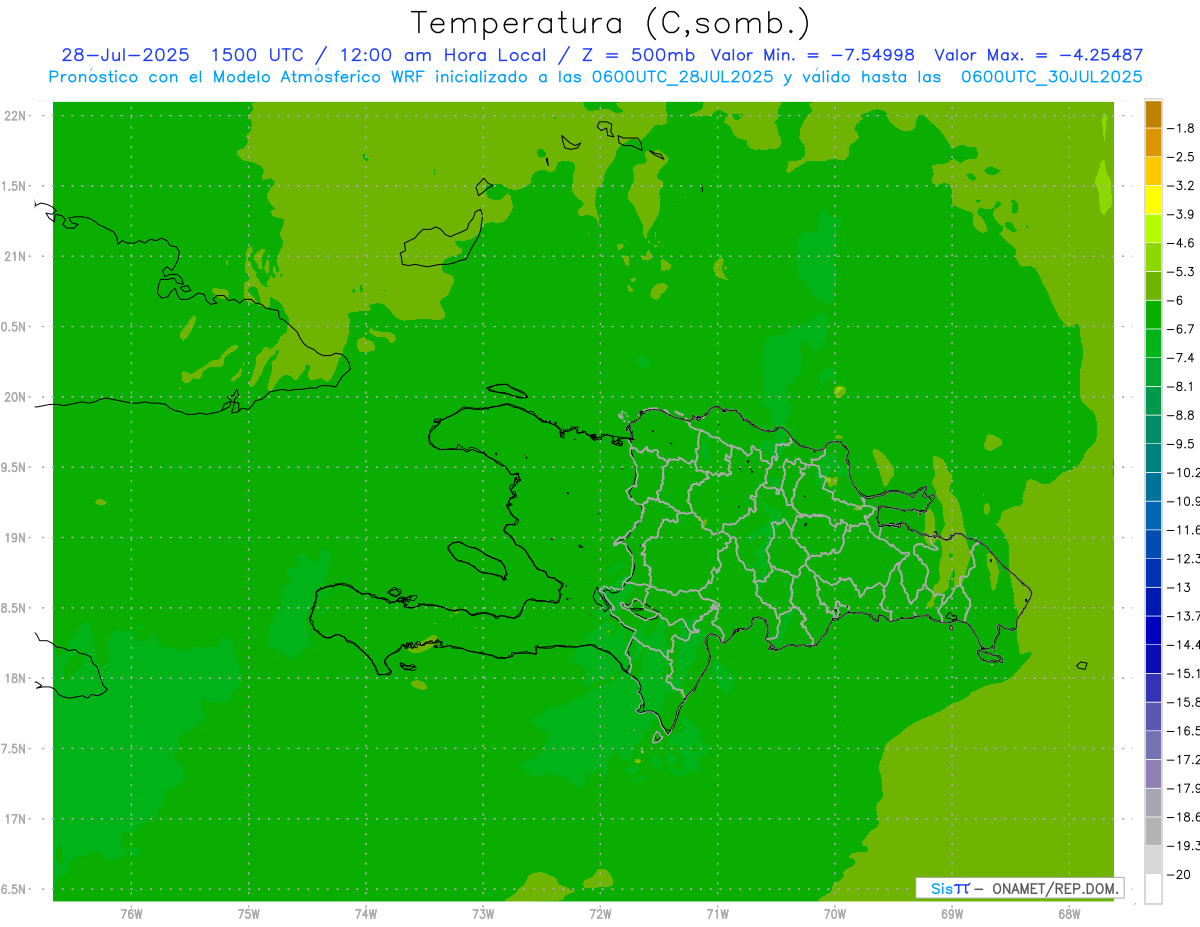Pick the olive swatch between -5.3 and -6
Viewport: 1200px width, 927px height.
pos(1153,286)
